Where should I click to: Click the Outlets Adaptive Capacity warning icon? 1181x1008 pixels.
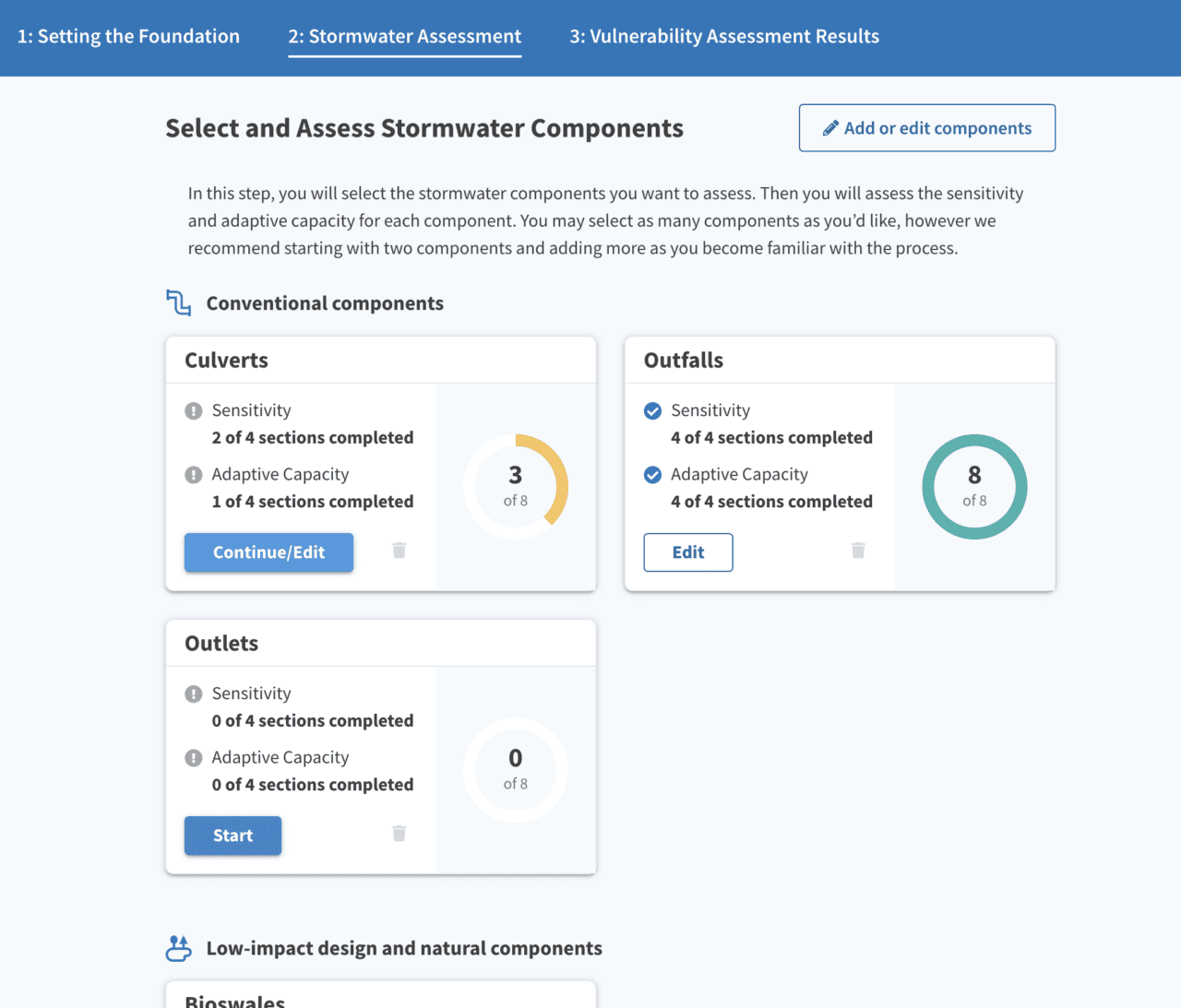tap(194, 758)
